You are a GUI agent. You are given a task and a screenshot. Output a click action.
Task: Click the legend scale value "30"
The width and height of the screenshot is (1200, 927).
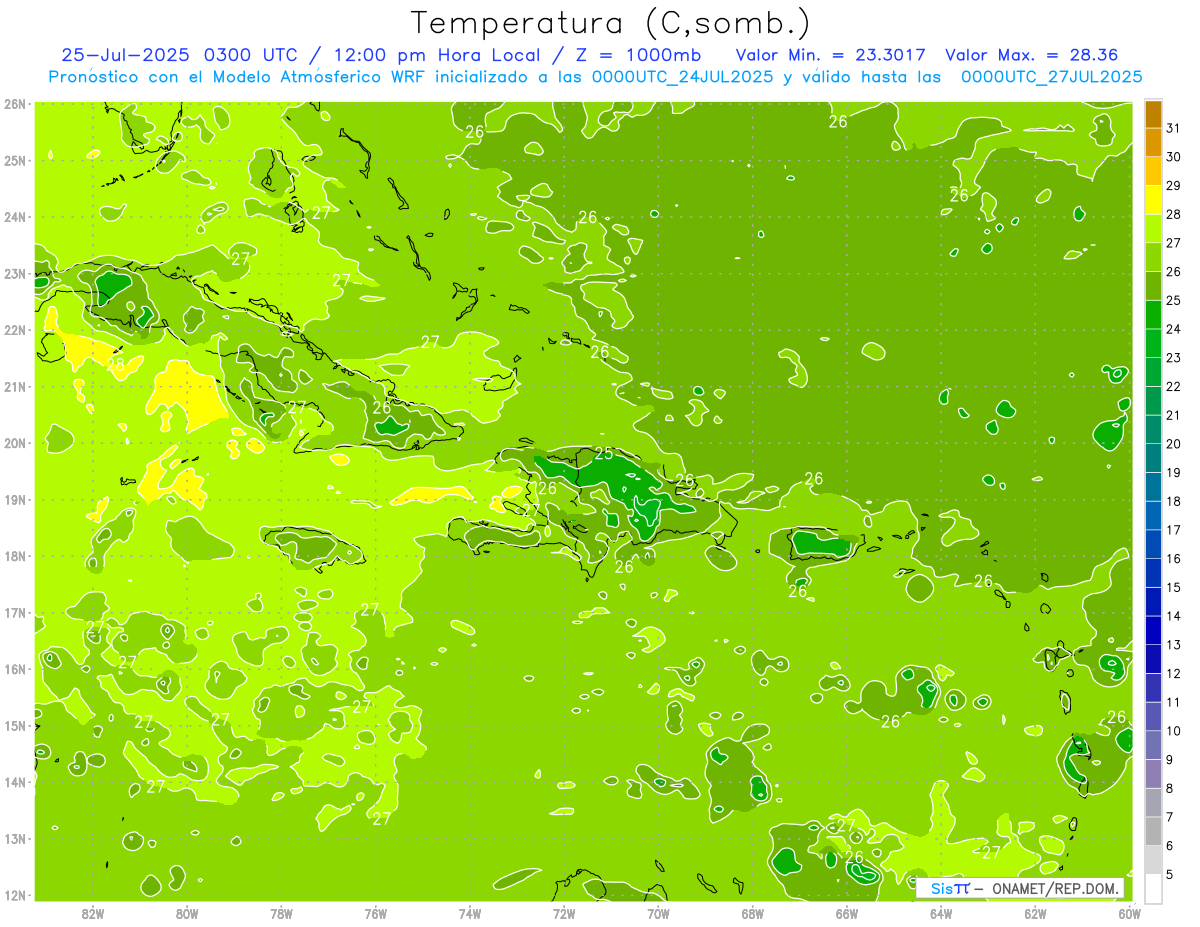(1174, 157)
